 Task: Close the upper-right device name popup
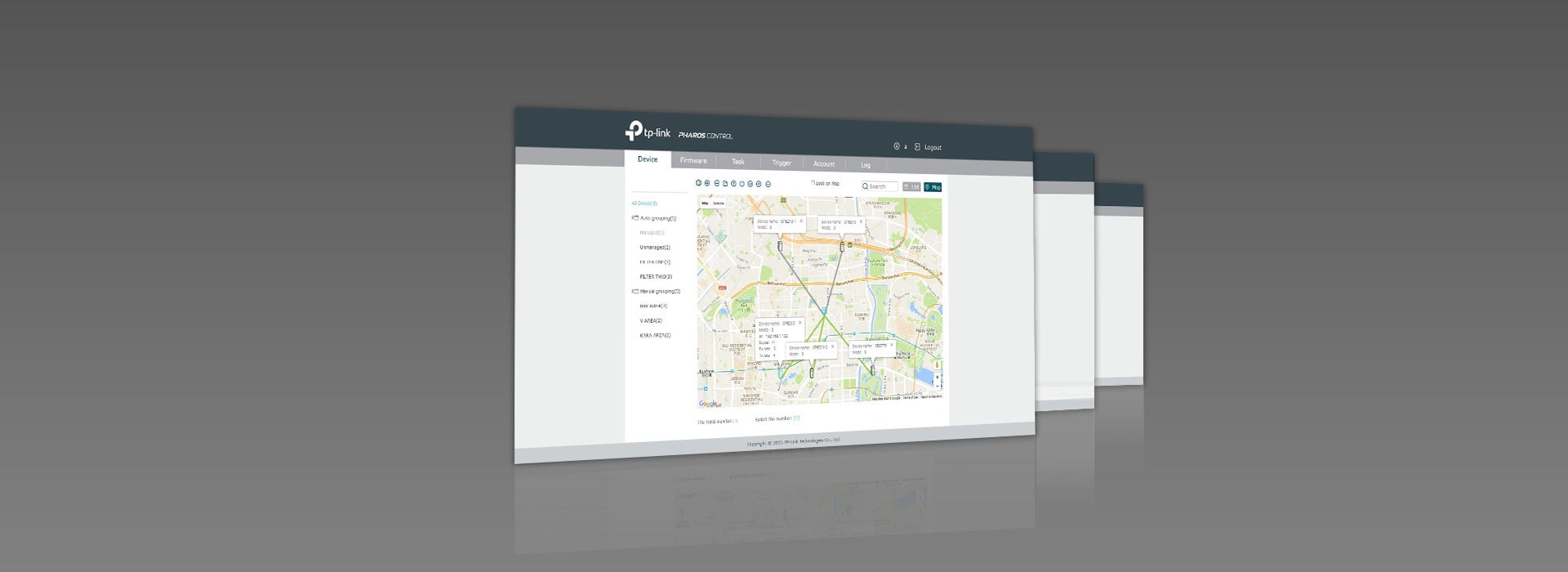(861, 221)
